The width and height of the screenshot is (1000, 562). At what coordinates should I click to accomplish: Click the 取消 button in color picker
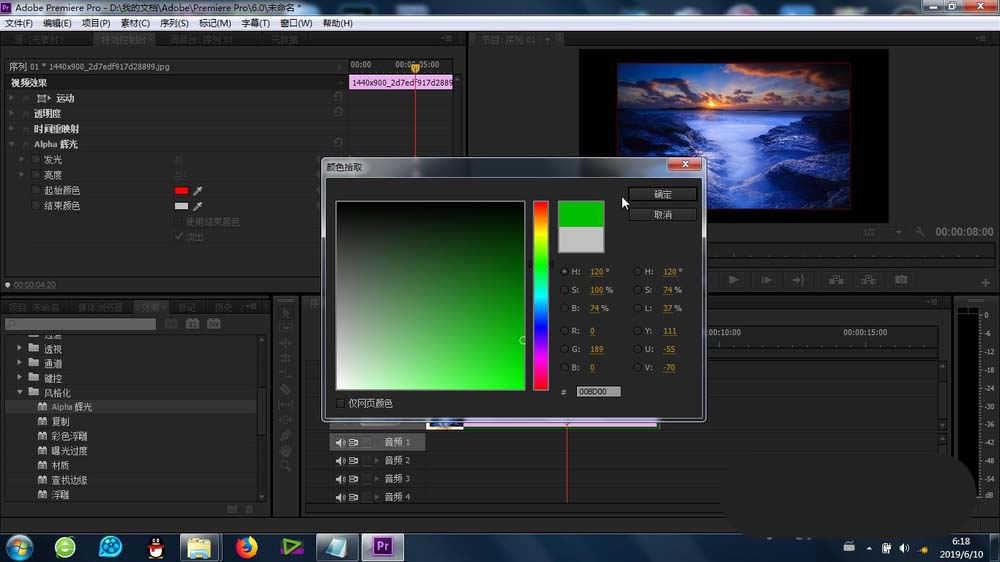point(663,214)
